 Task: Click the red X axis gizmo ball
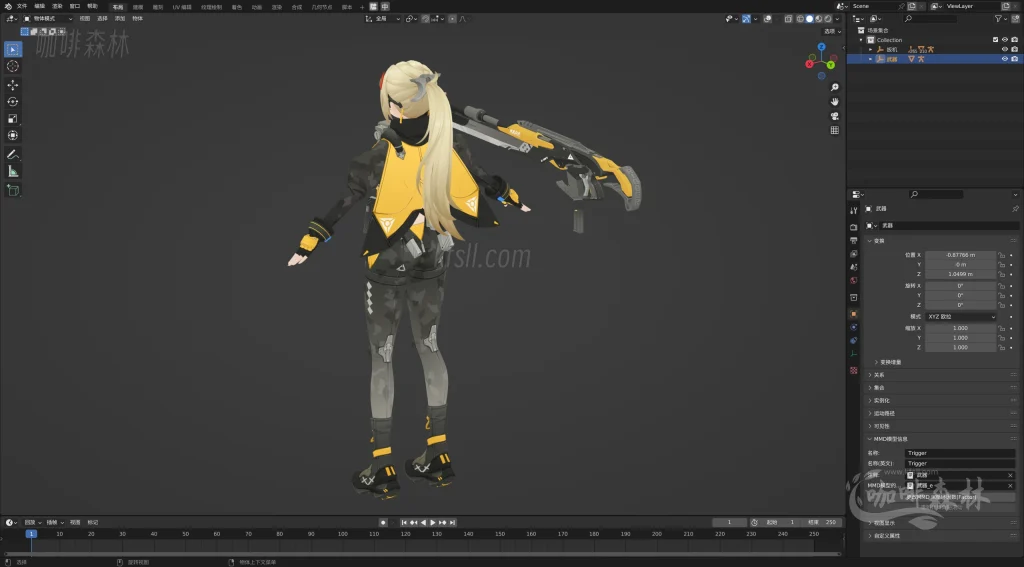pyautogui.click(x=810, y=64)
